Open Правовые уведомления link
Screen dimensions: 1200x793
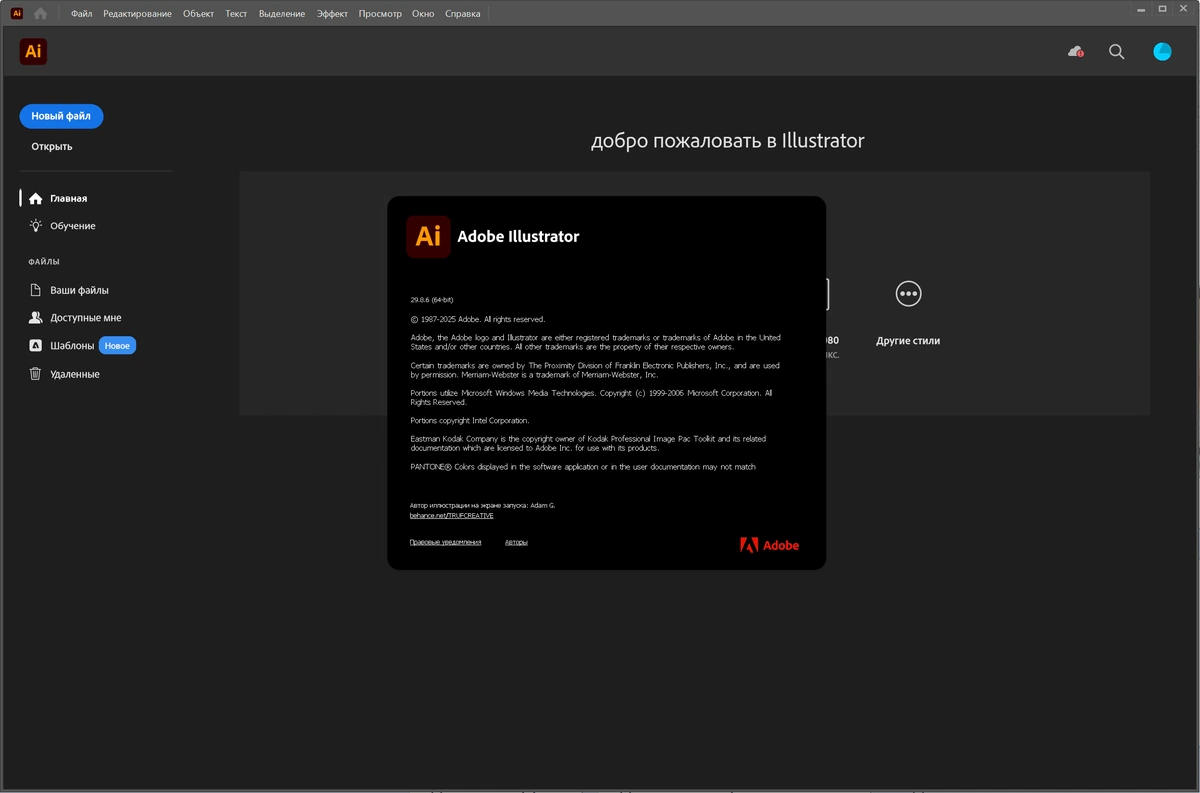click(x=445, y=542)
